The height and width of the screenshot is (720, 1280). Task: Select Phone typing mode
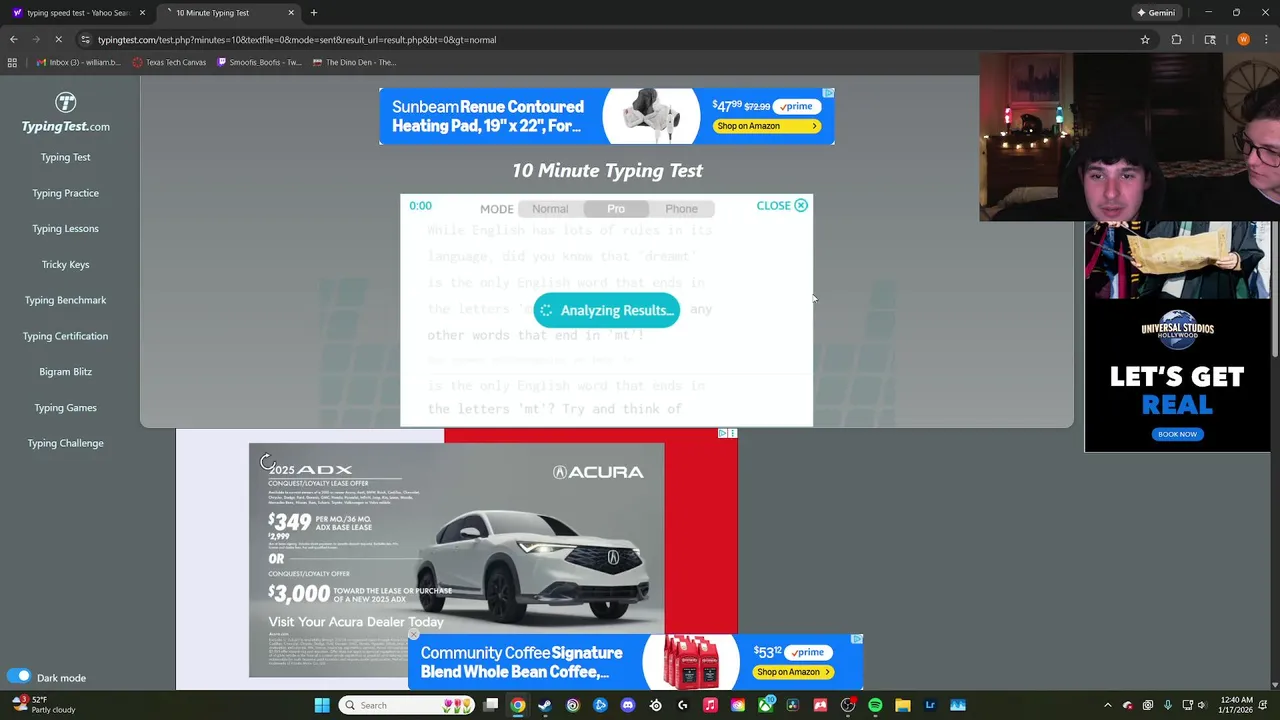coord(681,209)
